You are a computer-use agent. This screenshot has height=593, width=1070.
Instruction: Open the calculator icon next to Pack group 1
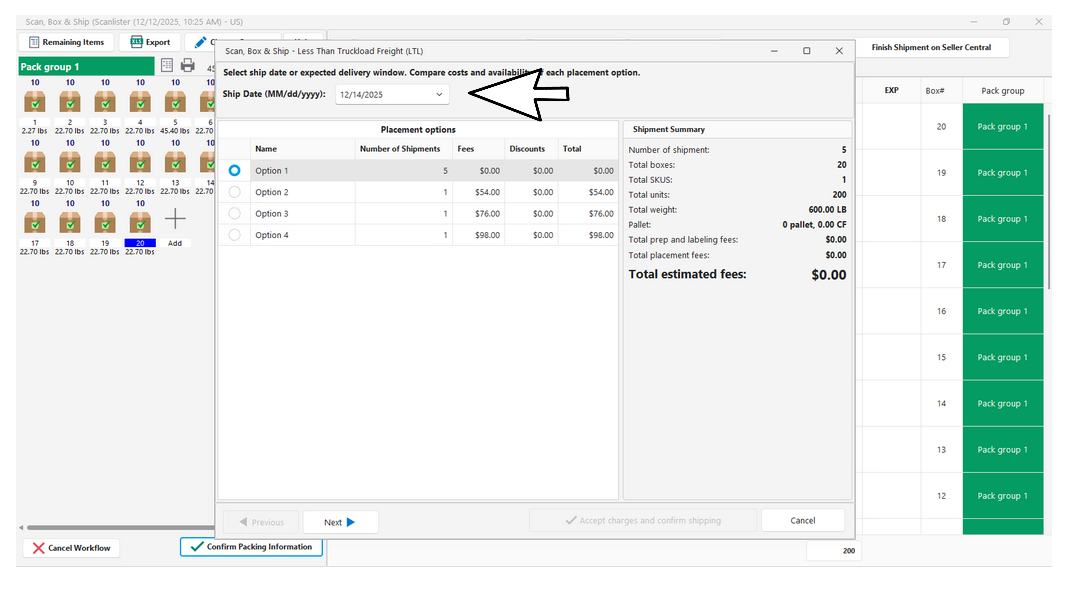click(168, 66)
